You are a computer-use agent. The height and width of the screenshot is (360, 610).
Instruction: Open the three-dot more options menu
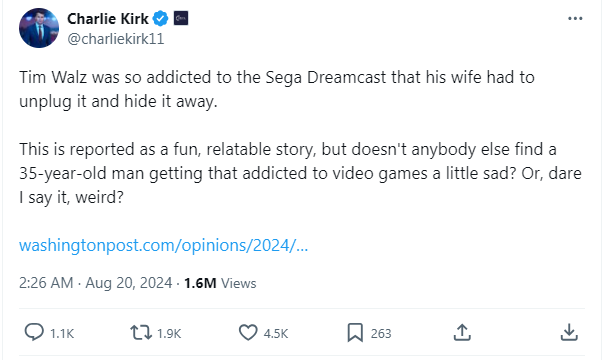pos(575,18)
